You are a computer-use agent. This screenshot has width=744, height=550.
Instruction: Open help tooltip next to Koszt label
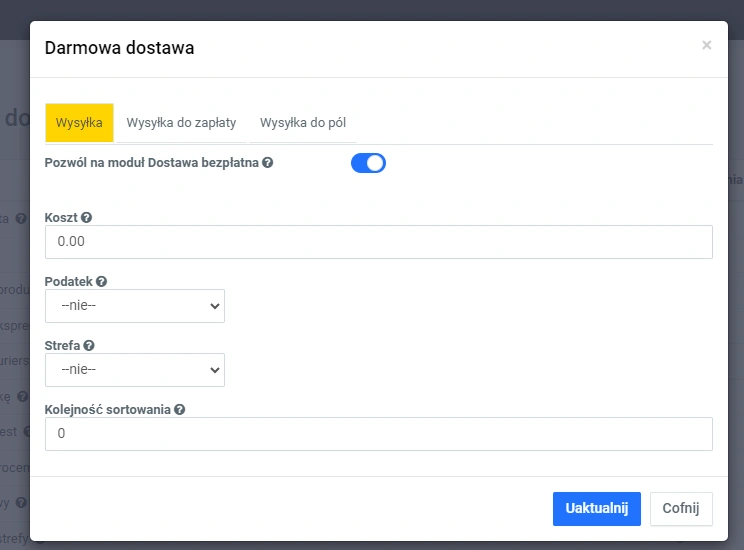87,217
